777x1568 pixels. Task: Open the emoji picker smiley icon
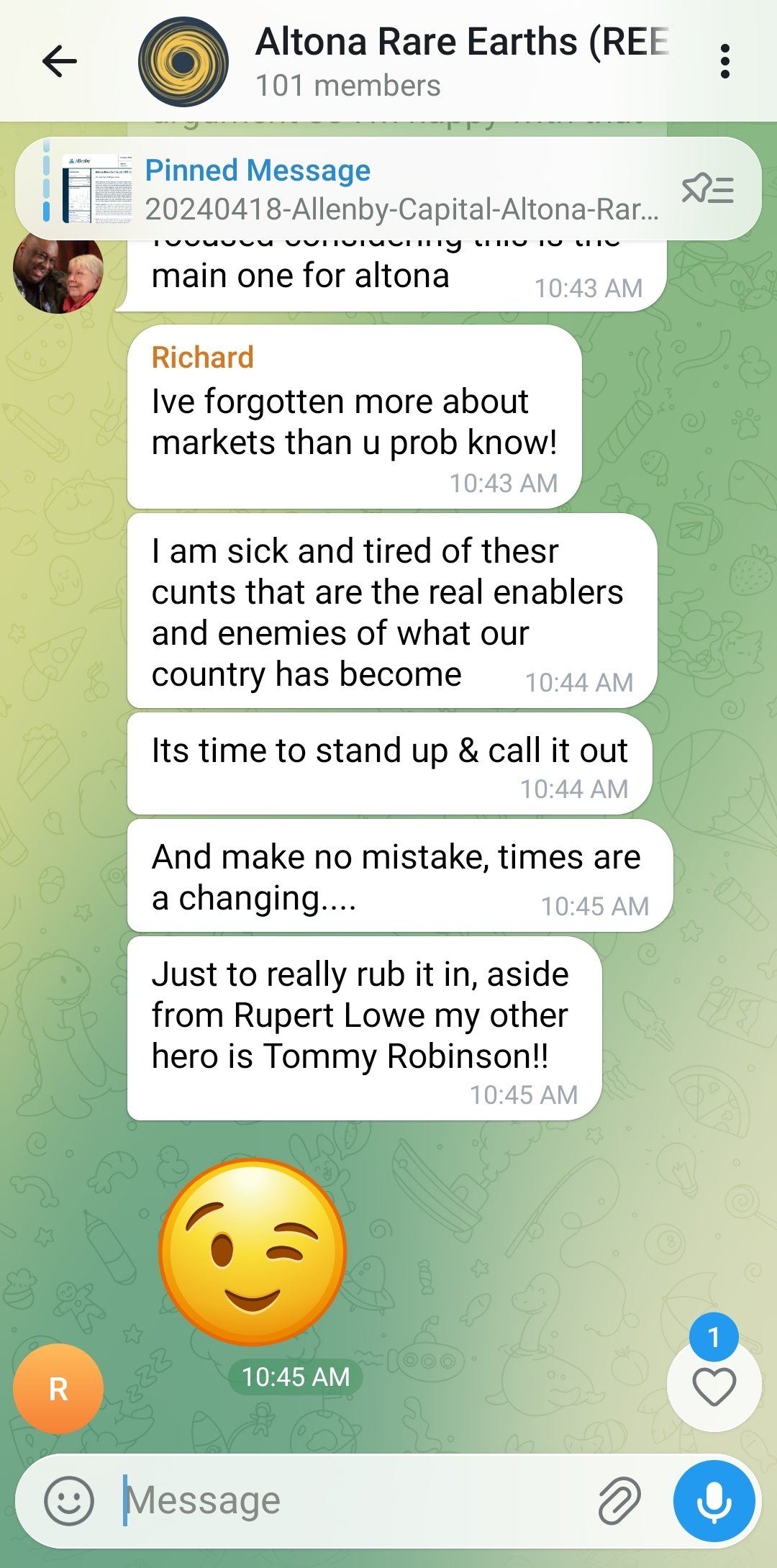pos(69,1501)
